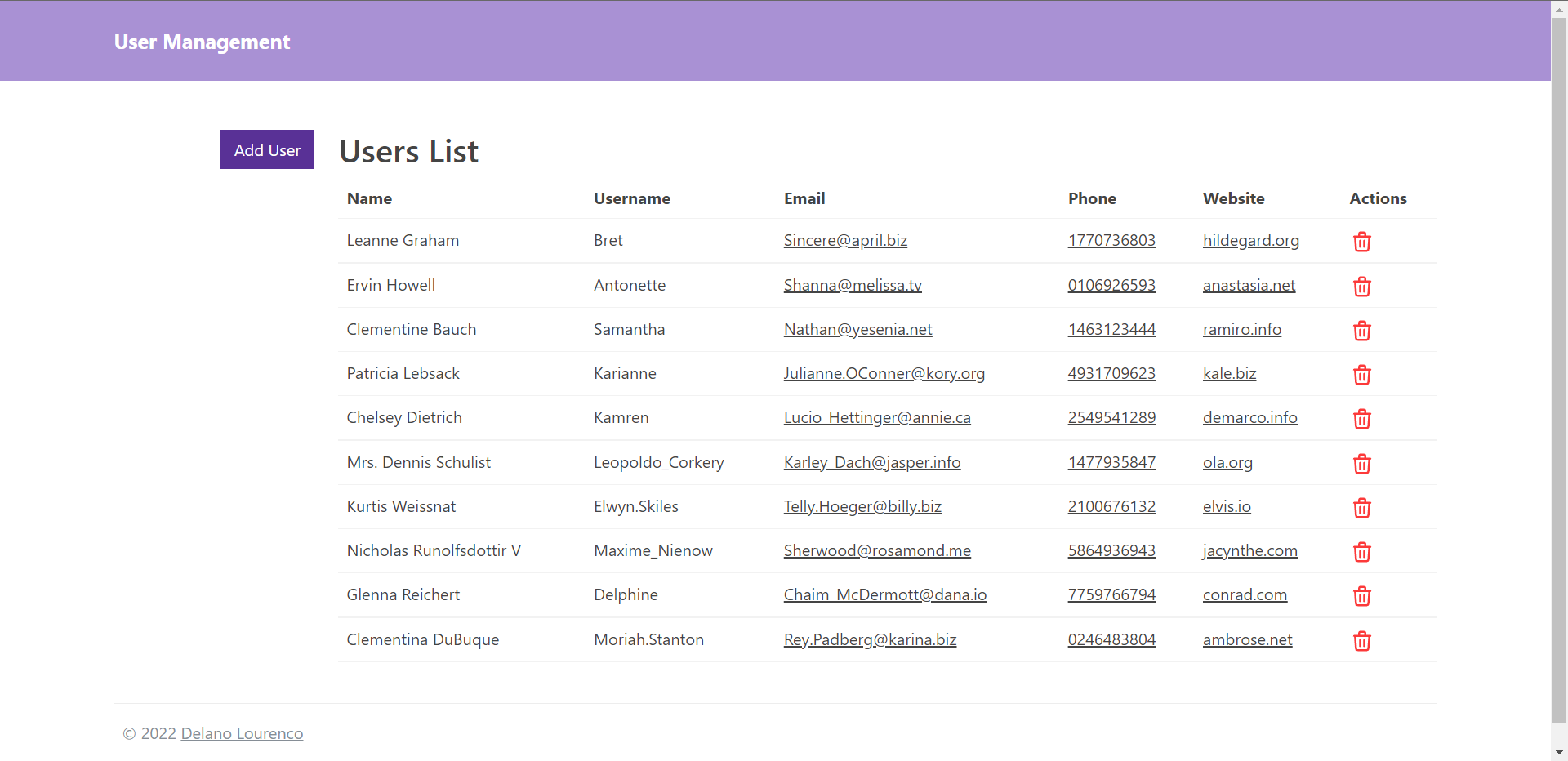Call phone number 2549541289
The width and height of the screenshot is (1568, 761).
1111,417
